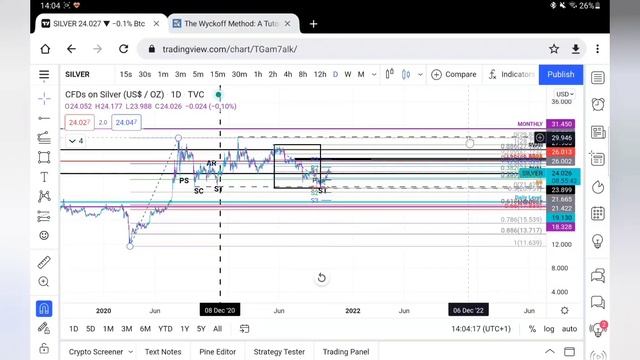
Task: Switch to the 15s timeframe
Action: (x=126, y=74)
